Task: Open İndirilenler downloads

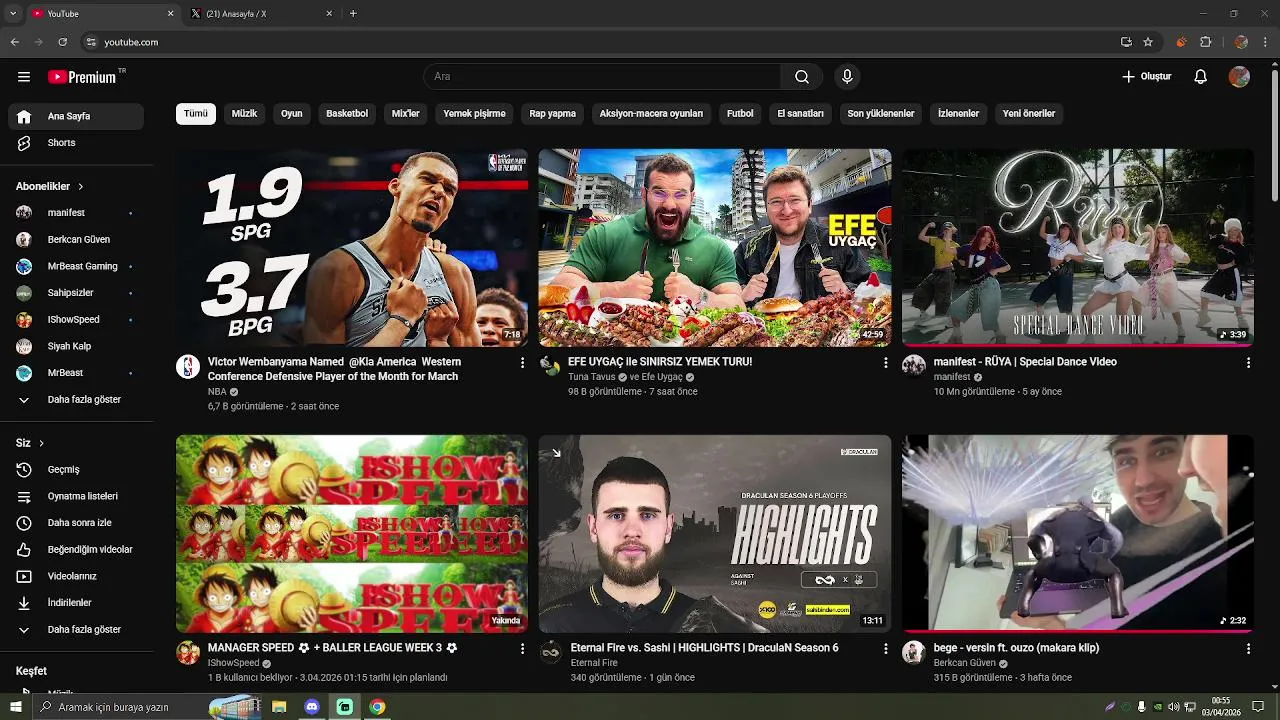Action: click(x=76, y=603)
